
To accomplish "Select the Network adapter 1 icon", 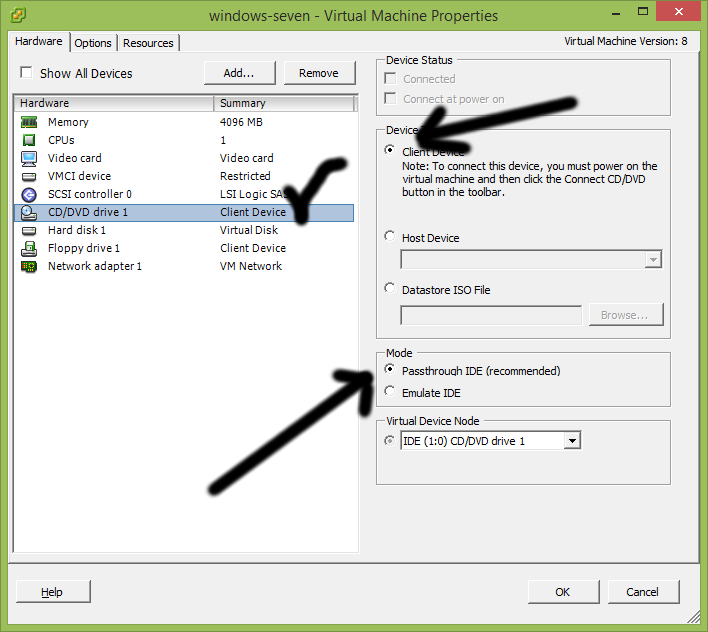I will coord(29,266).
